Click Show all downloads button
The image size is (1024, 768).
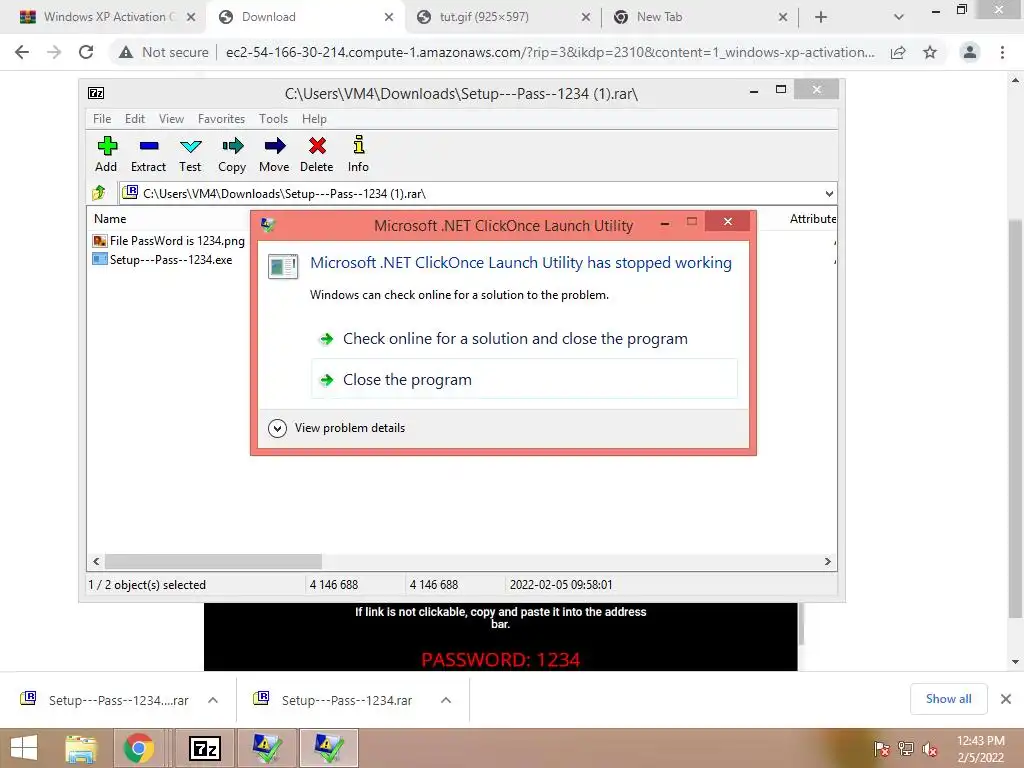(x=948, y=699)
